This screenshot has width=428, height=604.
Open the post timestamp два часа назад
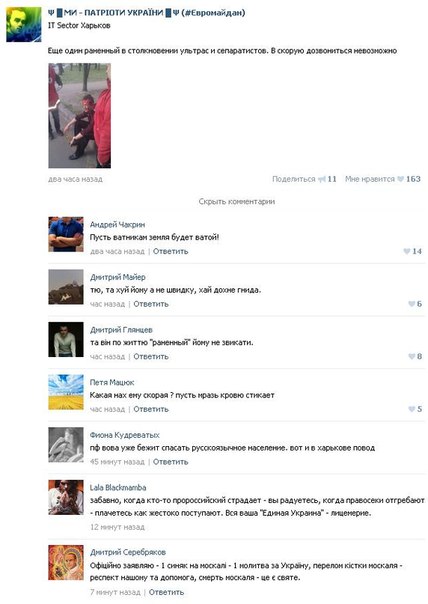(x=75, y=179)
